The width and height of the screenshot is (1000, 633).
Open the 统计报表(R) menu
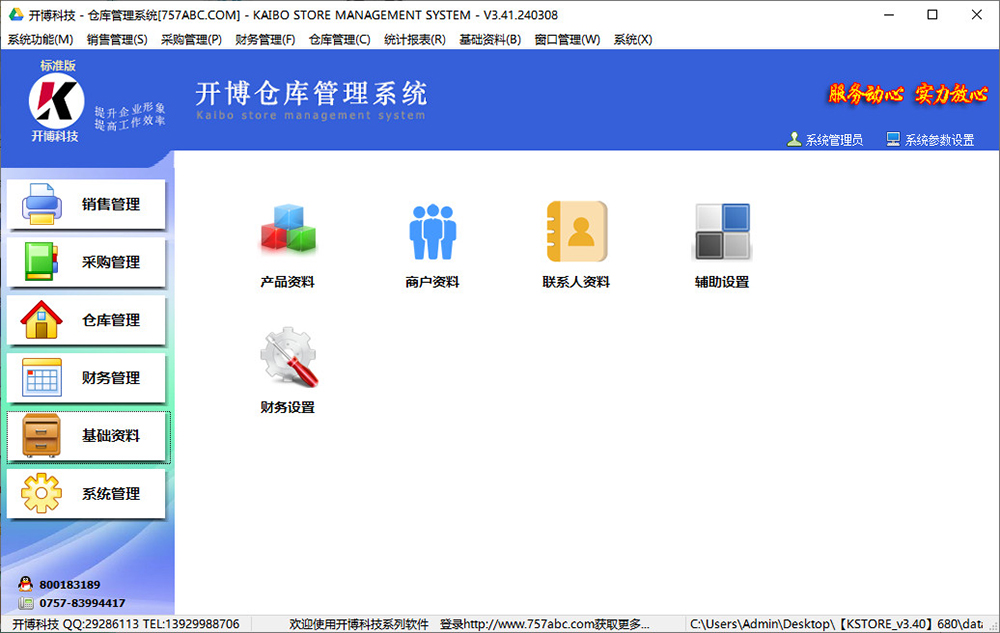pyautogui.click(x=415, y=40)
